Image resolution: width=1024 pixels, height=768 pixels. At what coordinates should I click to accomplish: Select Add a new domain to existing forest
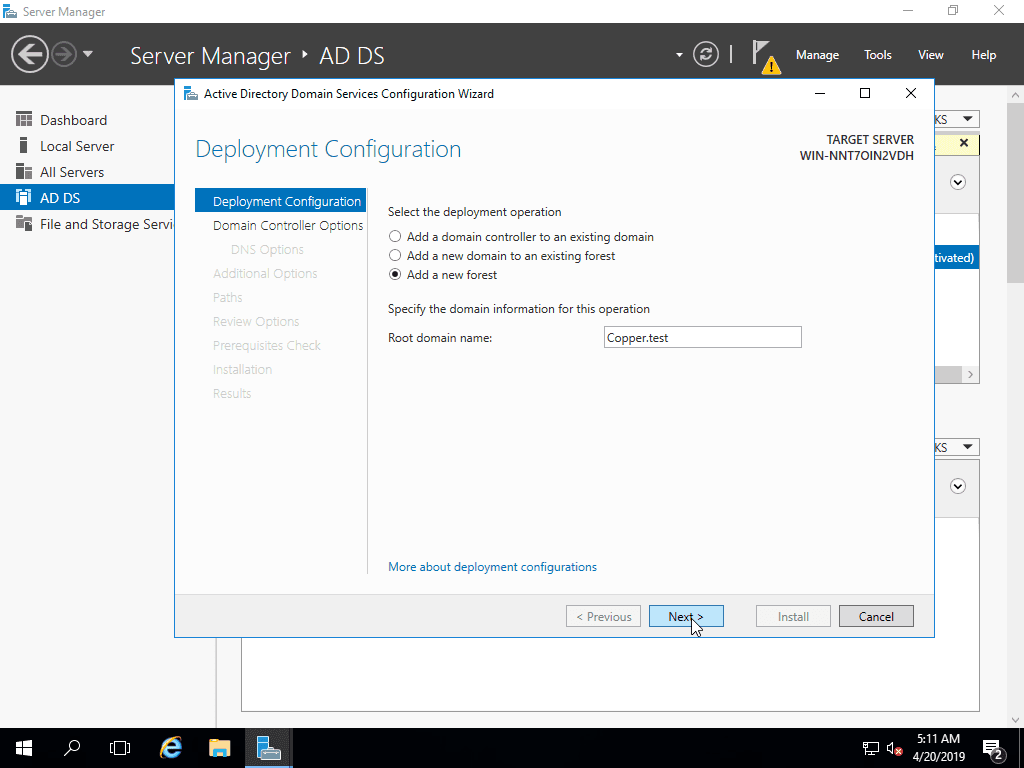[x=395, y=255]
